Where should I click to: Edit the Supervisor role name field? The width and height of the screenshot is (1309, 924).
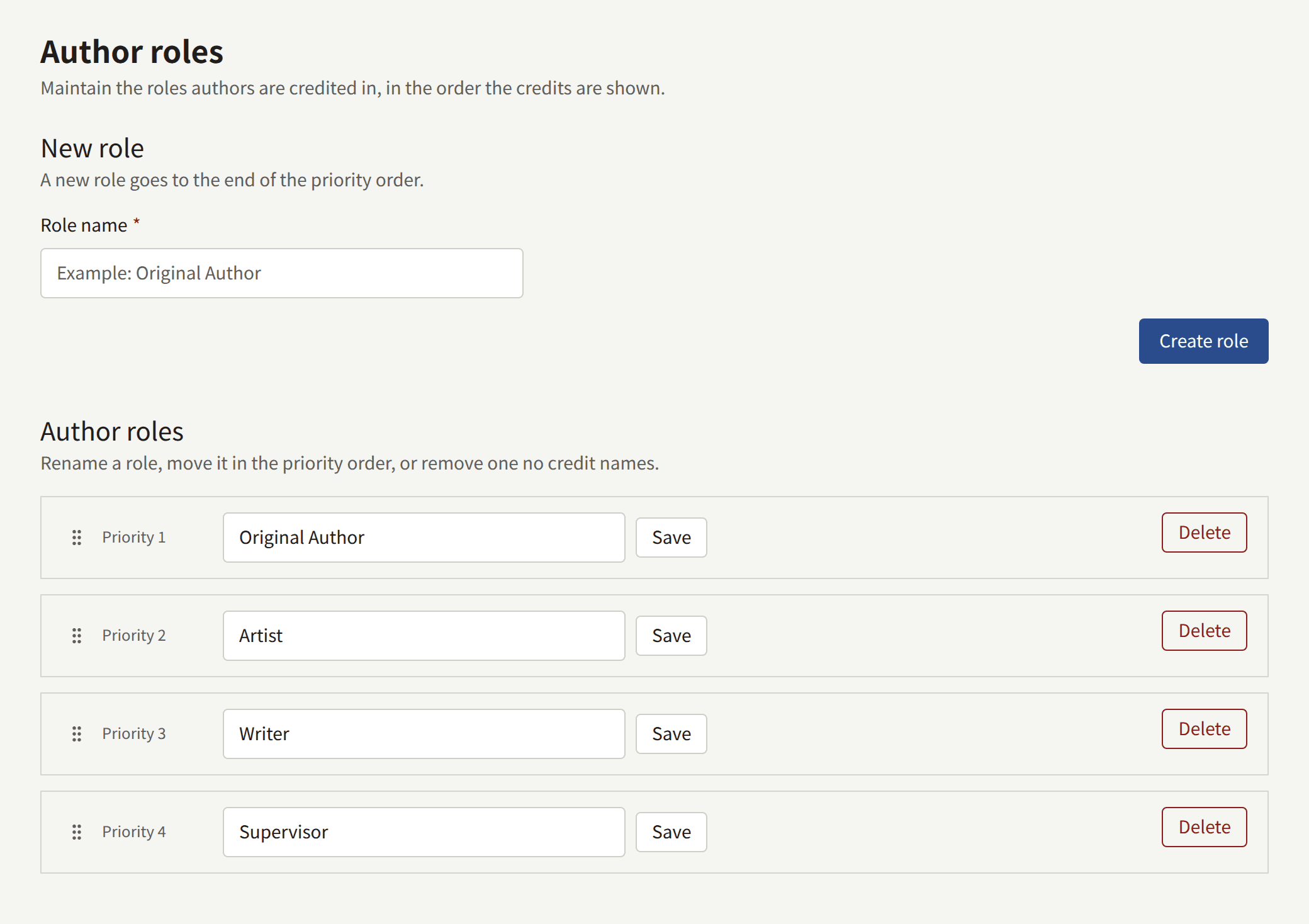click(424, 832)
